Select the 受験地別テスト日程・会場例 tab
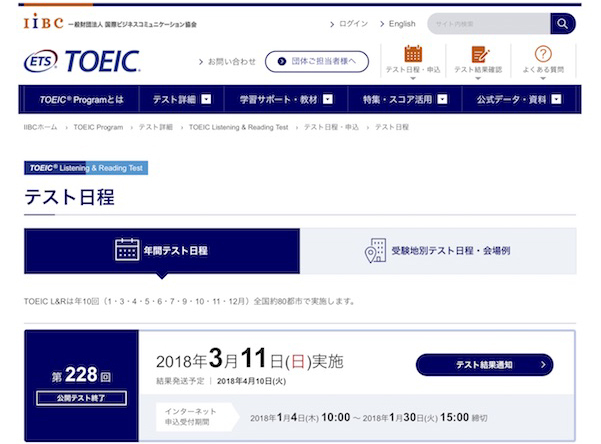This screenshot has height=444, width=601. [438, 251]
